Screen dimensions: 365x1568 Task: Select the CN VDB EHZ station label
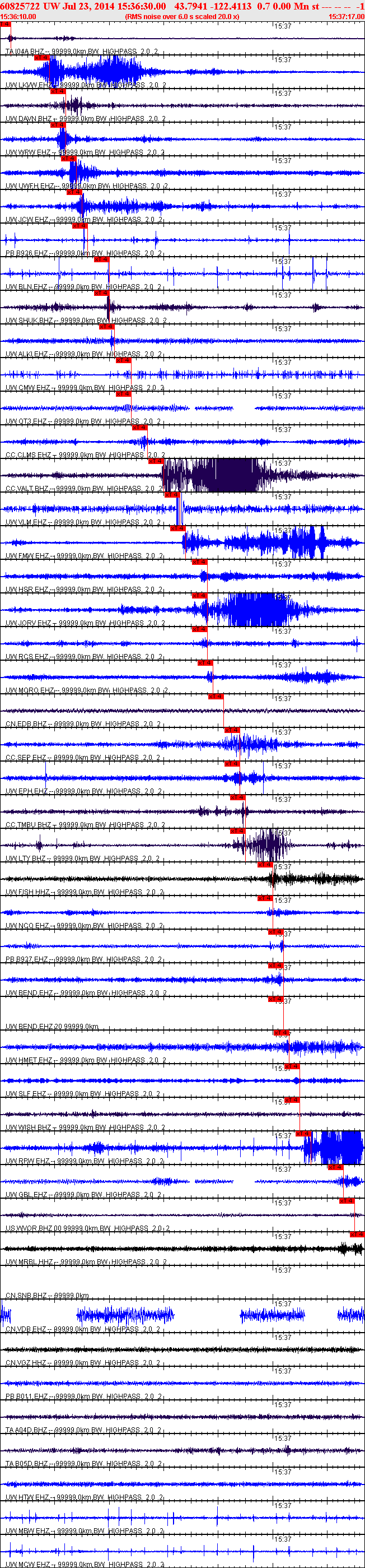point(83,1329)
